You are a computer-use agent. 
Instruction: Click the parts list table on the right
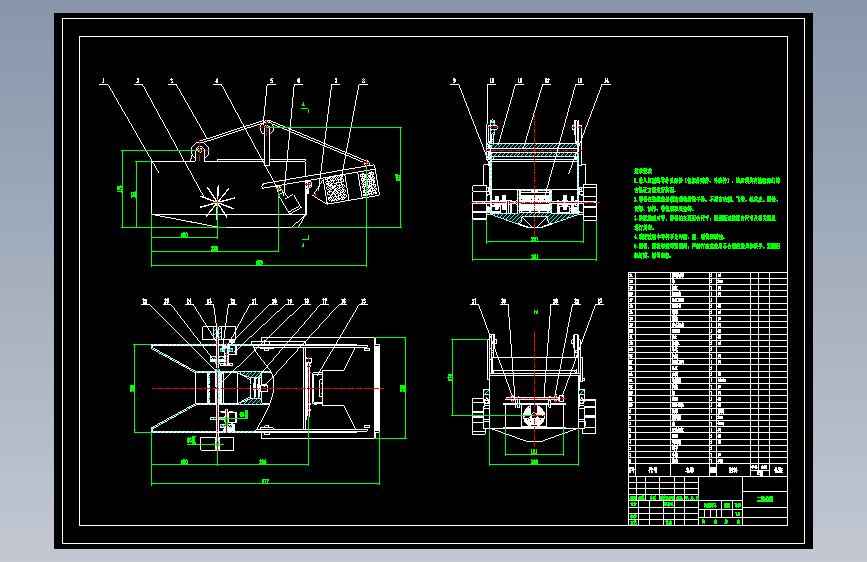click(x=708, y=373)
